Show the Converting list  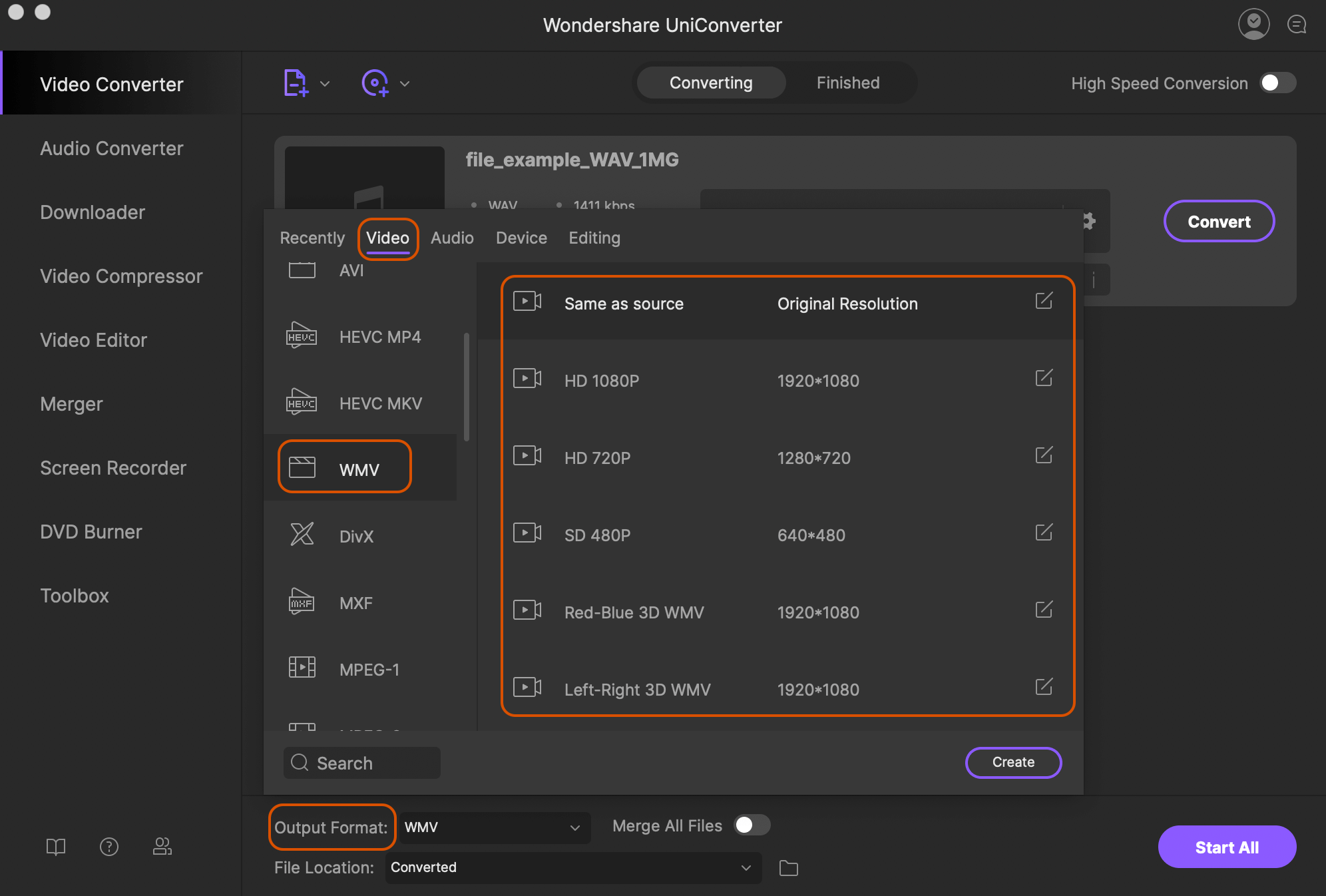coord(711,83)
